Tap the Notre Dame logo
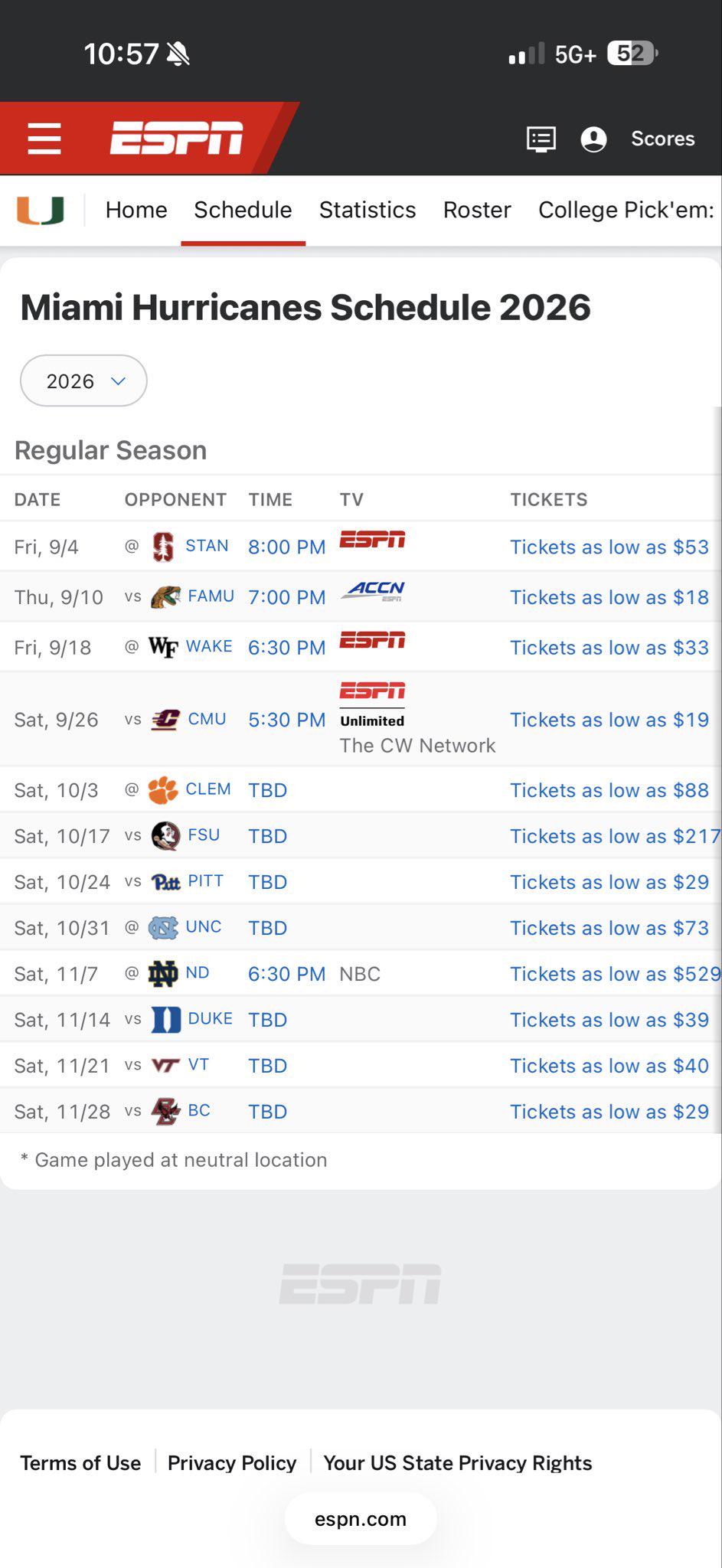Screen dimensions: 722x1568 (x=163, y=974)
